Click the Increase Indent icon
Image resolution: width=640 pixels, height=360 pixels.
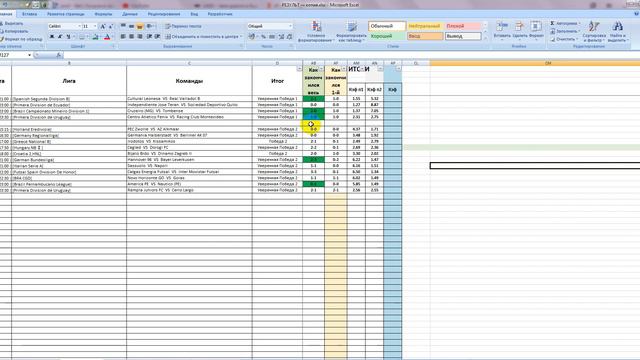[157, 37]
